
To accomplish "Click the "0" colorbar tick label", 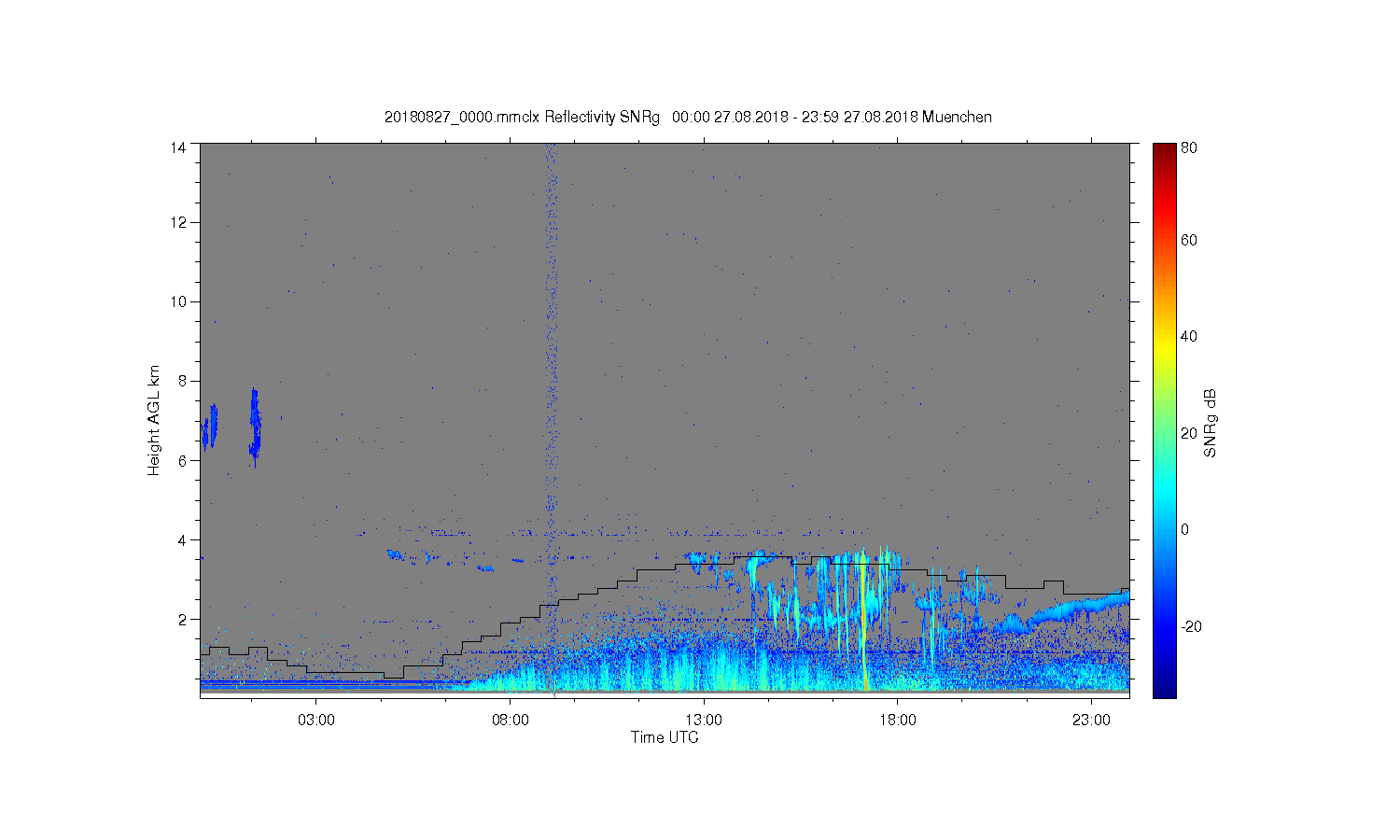I will (x=1185, y=529).
